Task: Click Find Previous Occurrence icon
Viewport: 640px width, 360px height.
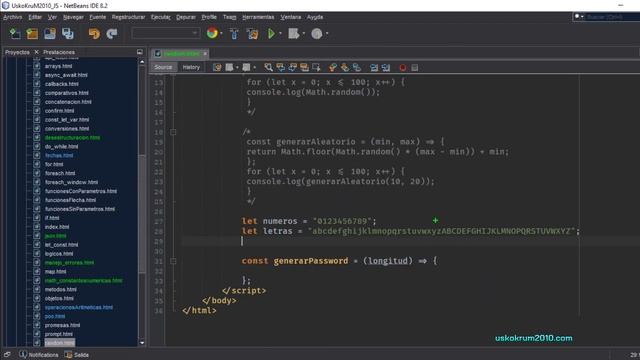Action: (280, 67)
